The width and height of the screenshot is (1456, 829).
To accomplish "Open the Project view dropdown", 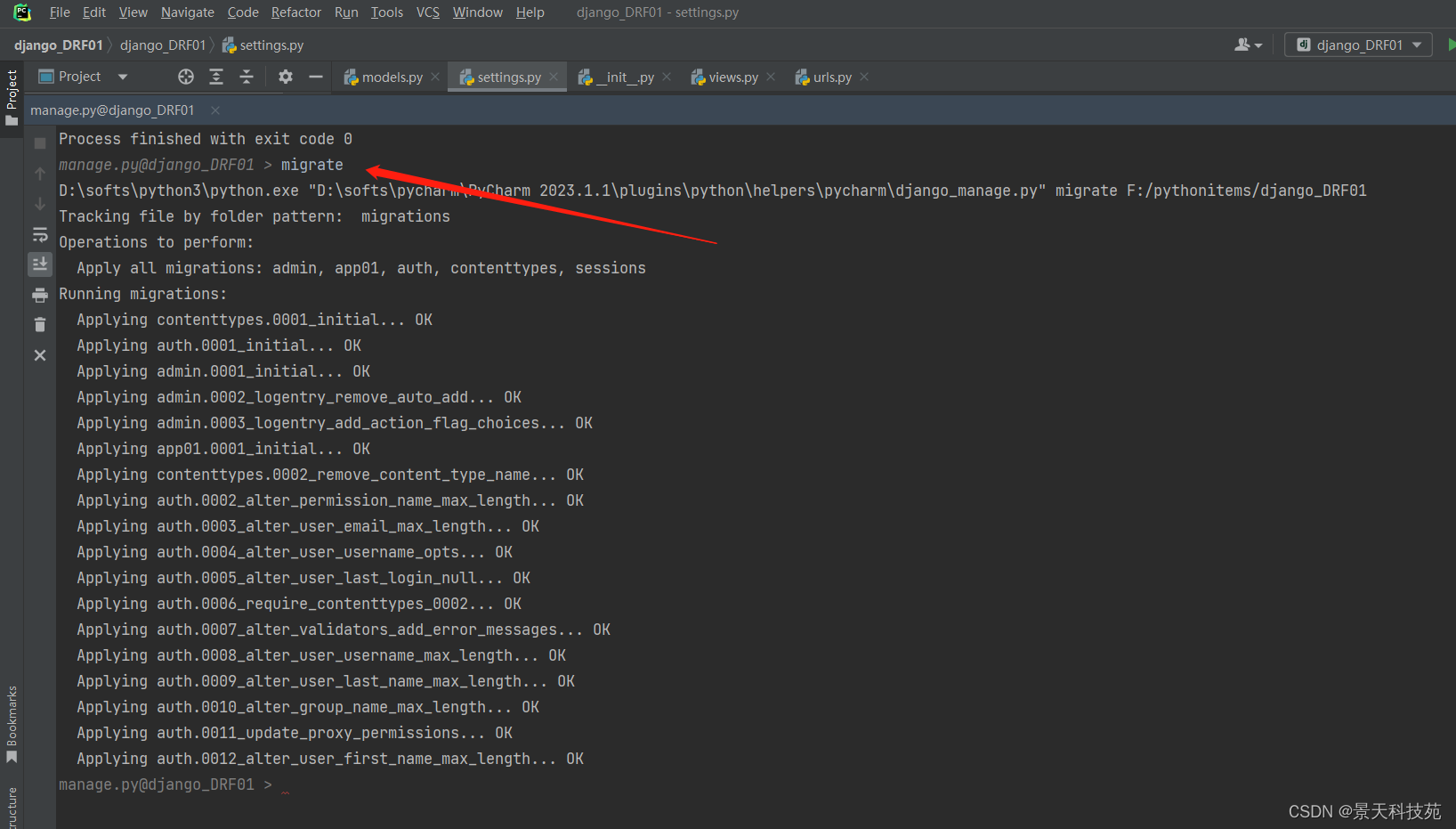I will pyautogui.click(x=122, y=76).
